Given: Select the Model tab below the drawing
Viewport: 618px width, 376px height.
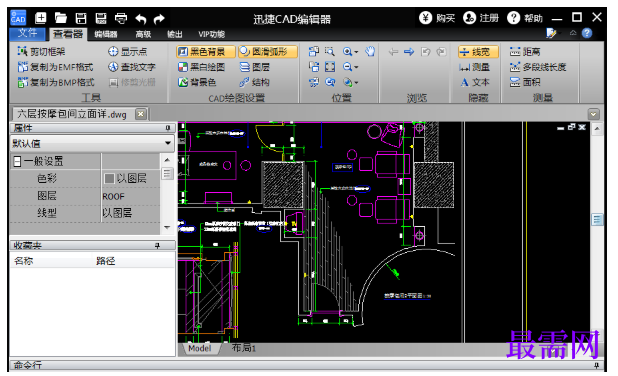Looking at the screenshot, I should 199,348.
